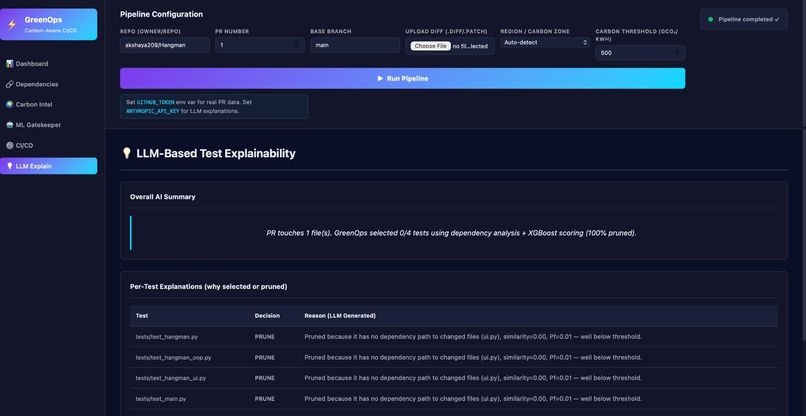The width and height of the screenshot is (806, 416).
Task: Click tests/test_hangman_ui.py table cell
Action: (x=171, y=378)
